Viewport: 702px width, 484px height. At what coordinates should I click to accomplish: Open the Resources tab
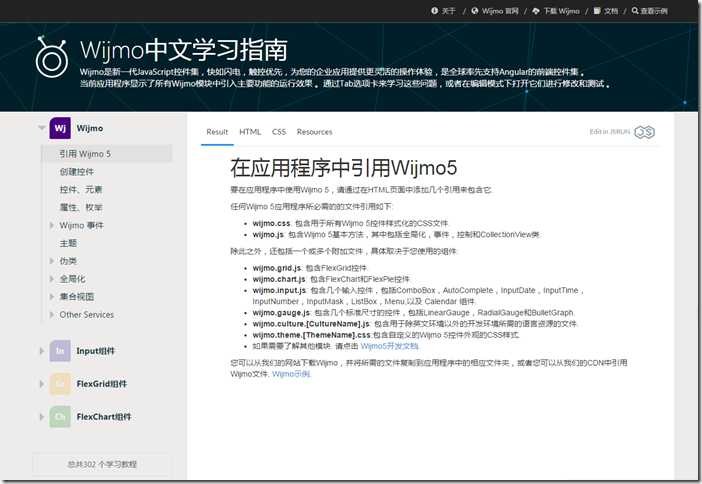[314, 132]
